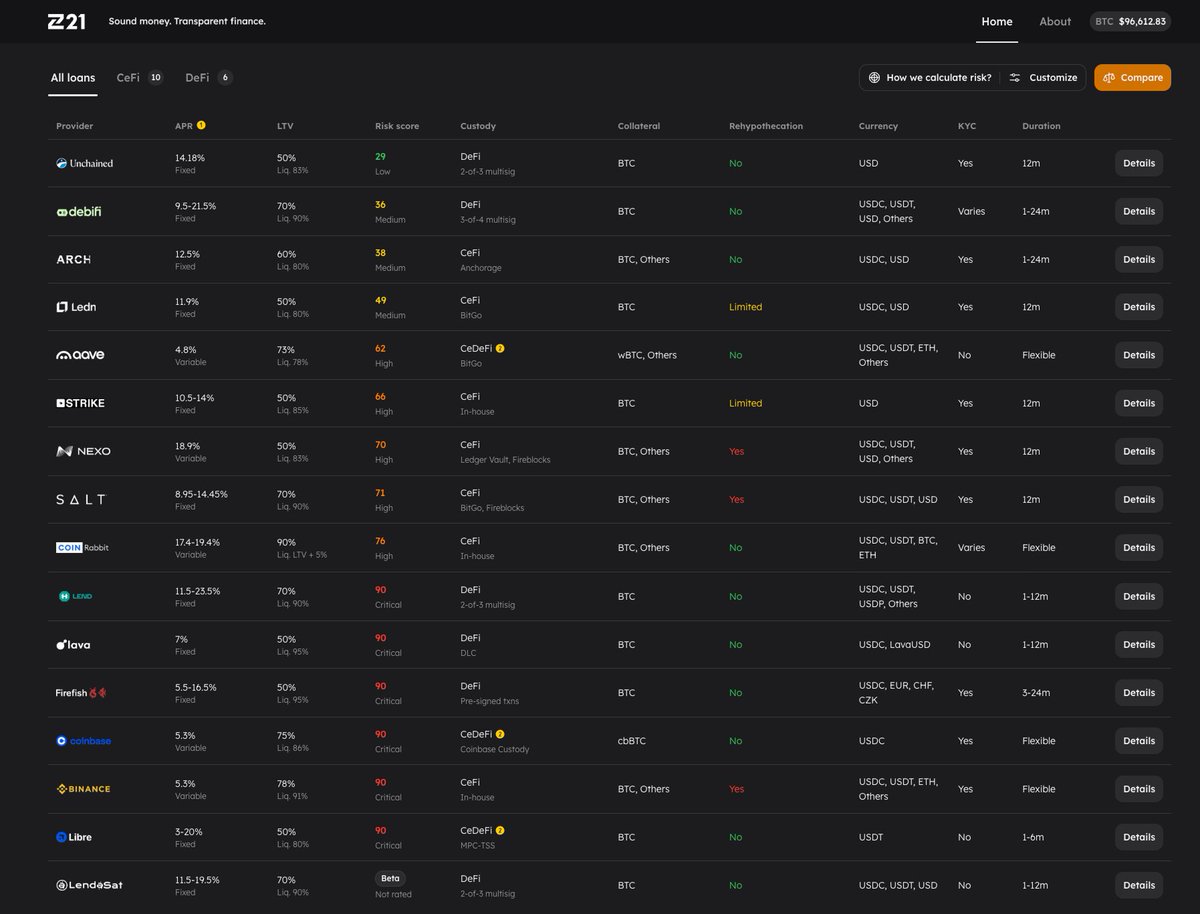Open the Home navigation item

coord(997,21)
